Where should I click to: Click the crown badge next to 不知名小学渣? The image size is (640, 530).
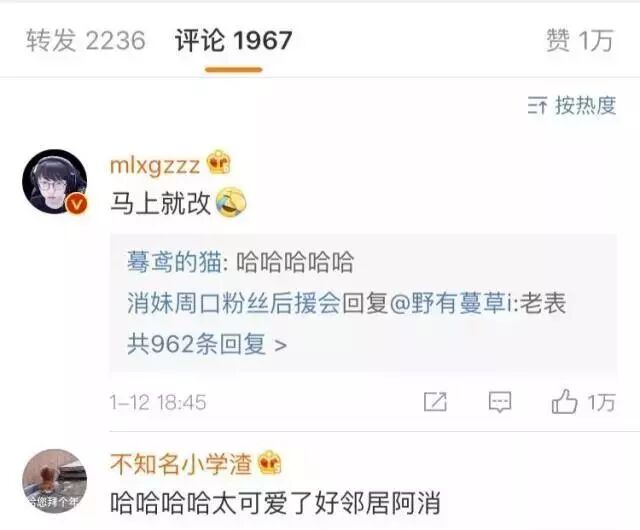[269, 463]
